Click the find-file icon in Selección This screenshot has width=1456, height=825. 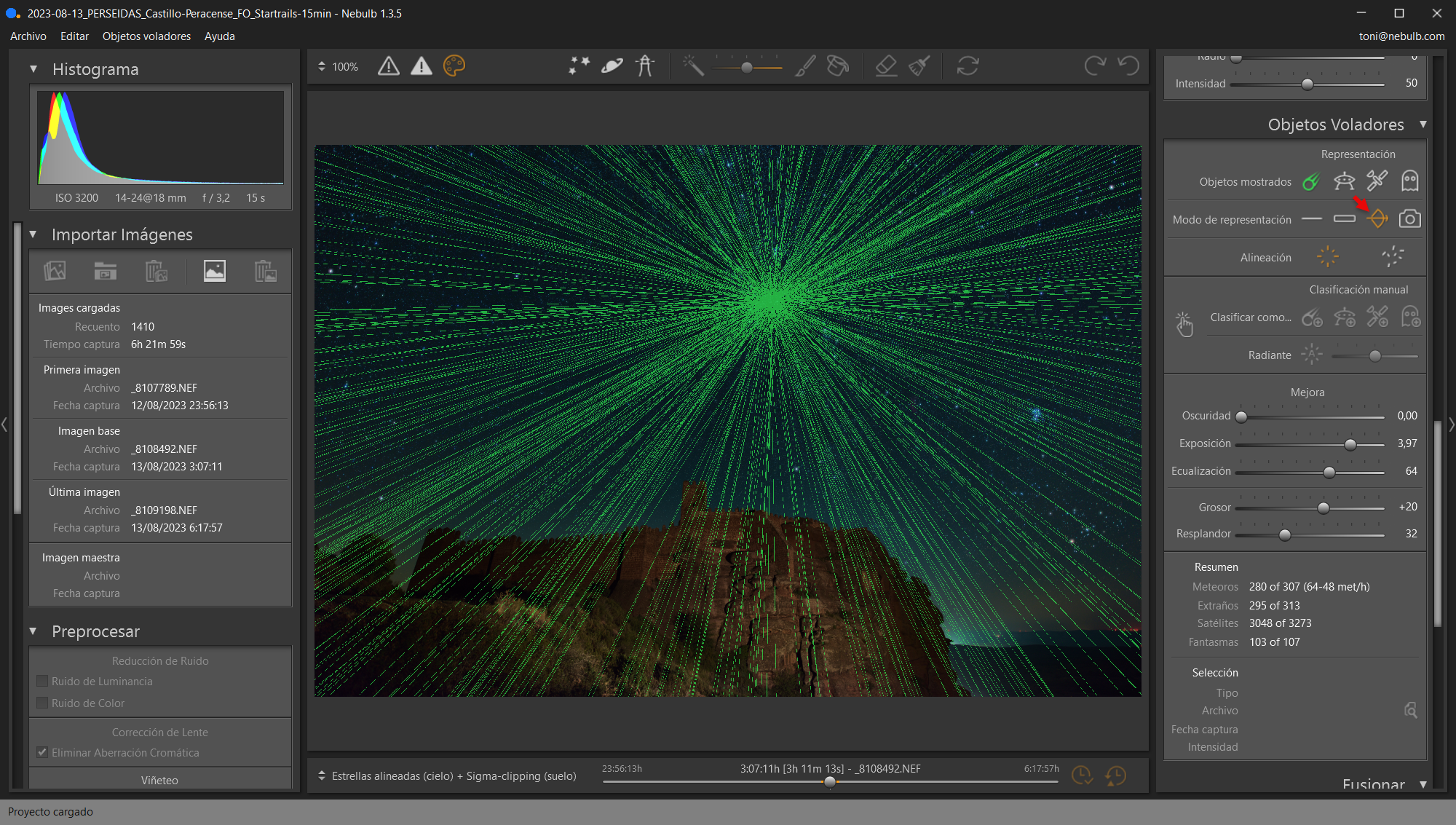[1411, 710]
